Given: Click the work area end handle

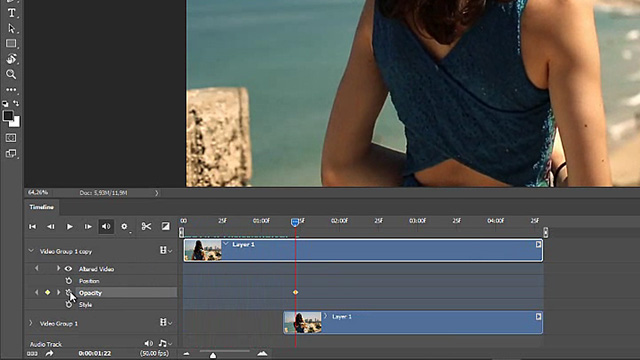Looking at the screenshot, I should click(x=546, y=232).
